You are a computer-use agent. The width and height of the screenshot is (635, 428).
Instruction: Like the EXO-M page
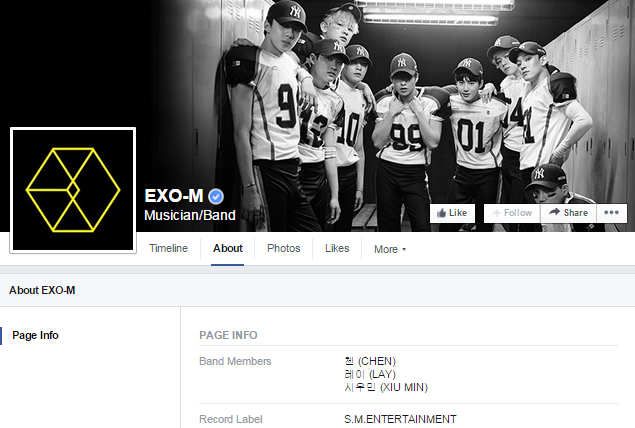(452, 213)
